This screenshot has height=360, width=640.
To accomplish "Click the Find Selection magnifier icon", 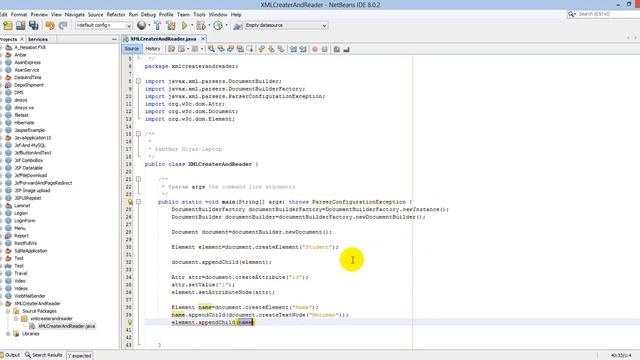I will click(x=211, y=49).
